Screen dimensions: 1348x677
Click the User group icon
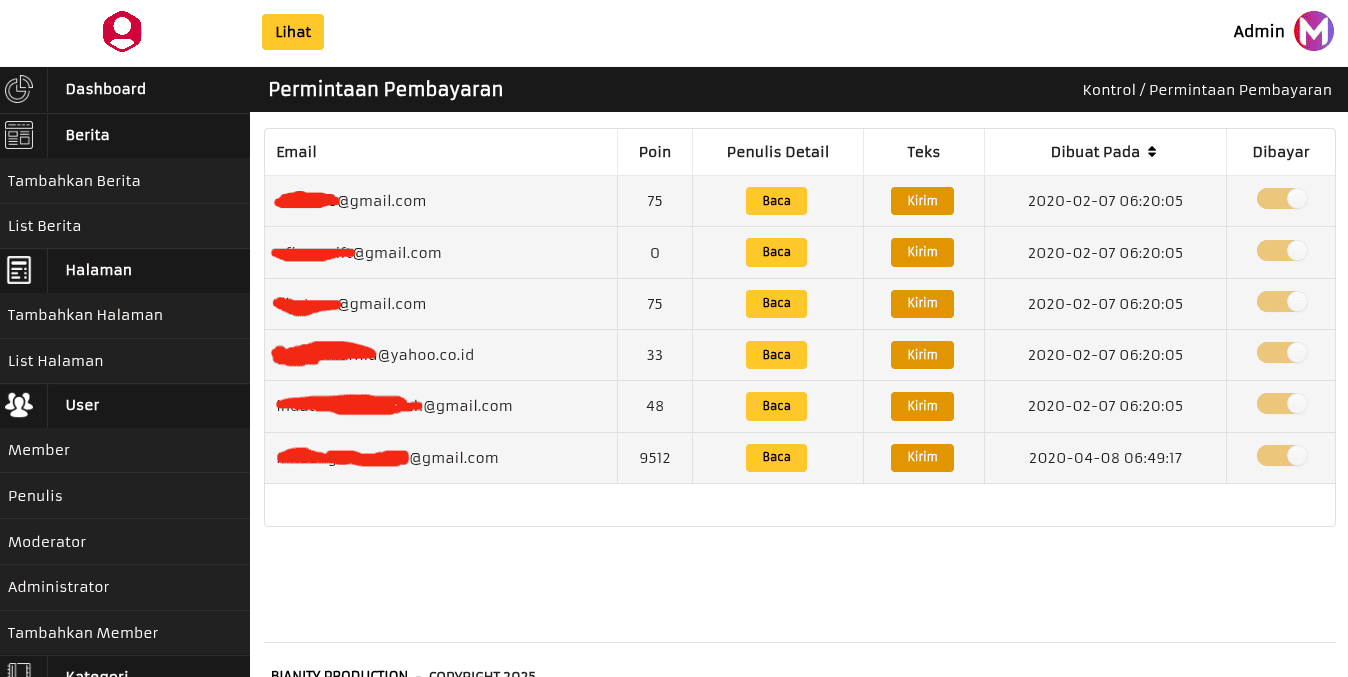(19, 405)
